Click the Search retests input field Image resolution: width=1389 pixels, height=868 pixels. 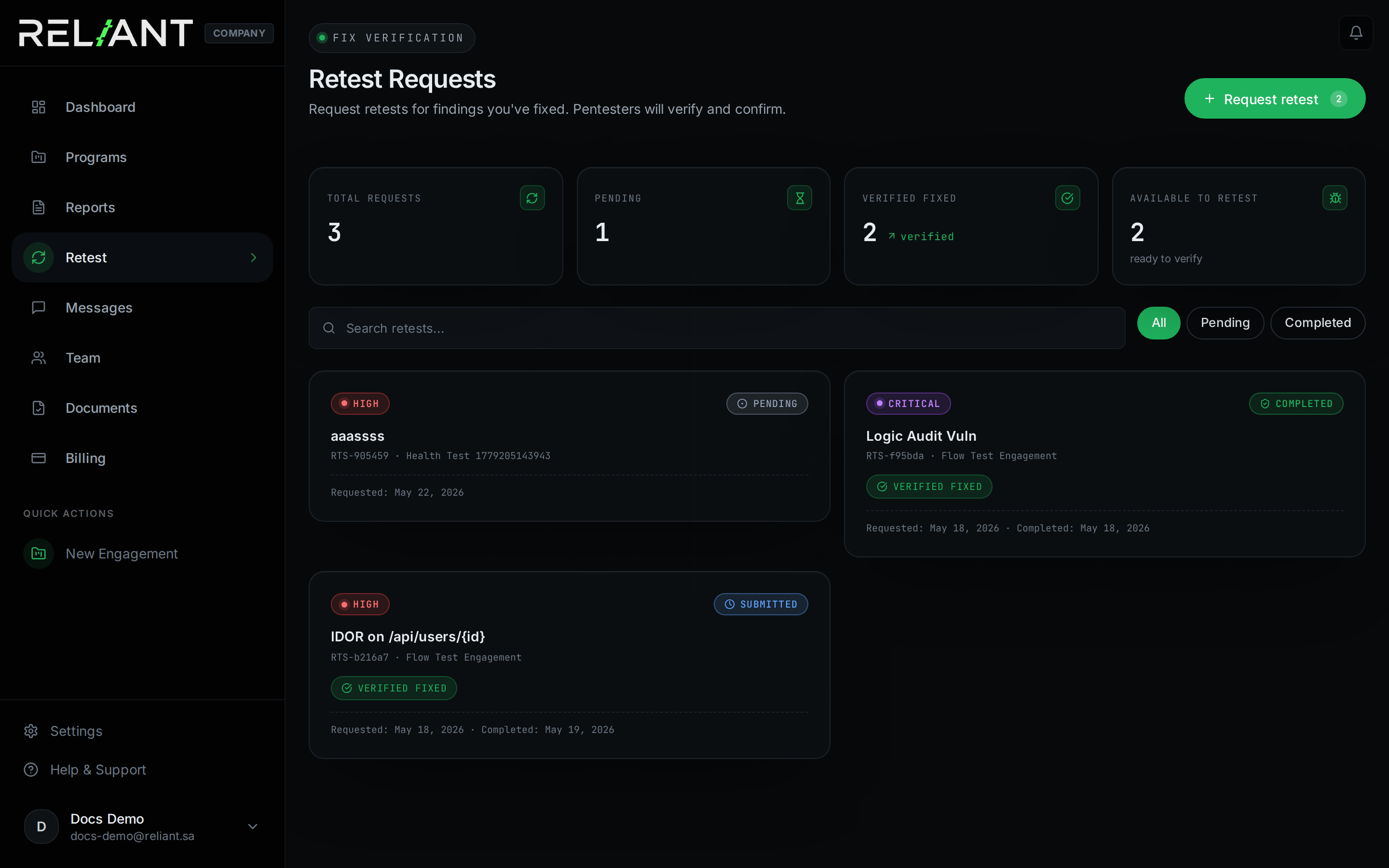point(717,328)
